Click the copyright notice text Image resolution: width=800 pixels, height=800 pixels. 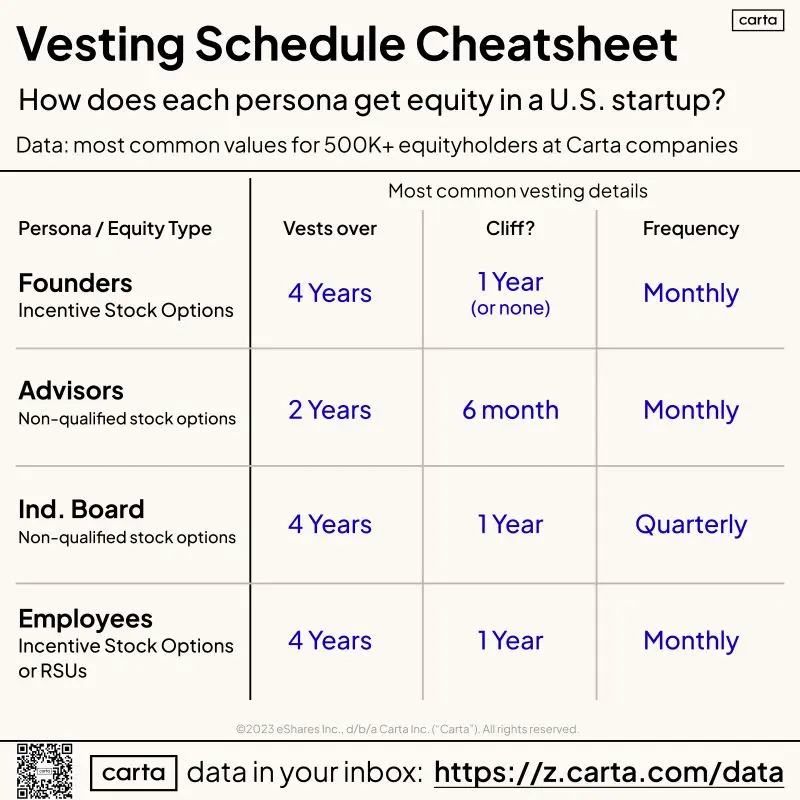click(407, 729)
